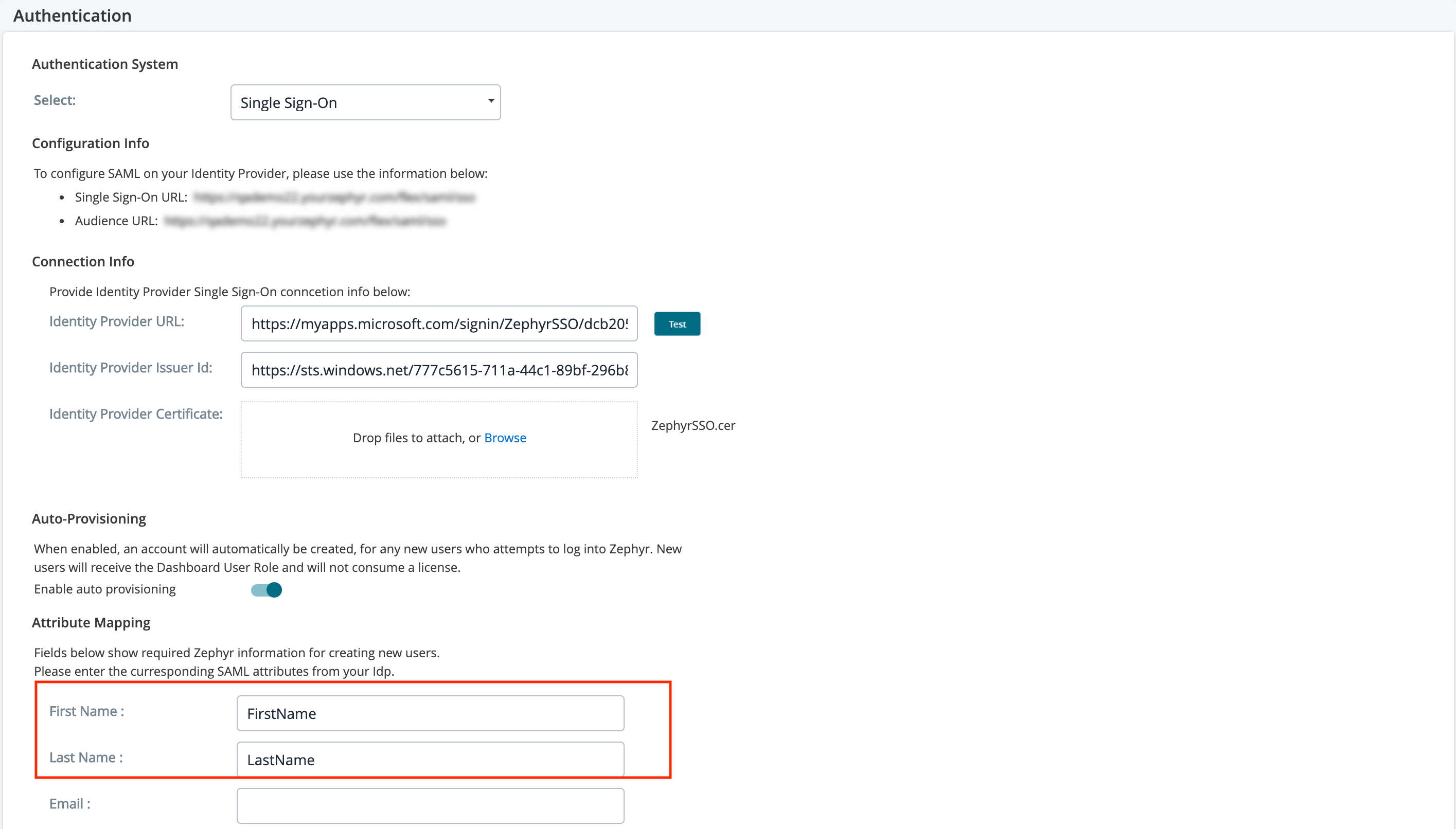Click the Attribute Mapping section heading
Screen dimensions: 1456x829
(91, 622)
